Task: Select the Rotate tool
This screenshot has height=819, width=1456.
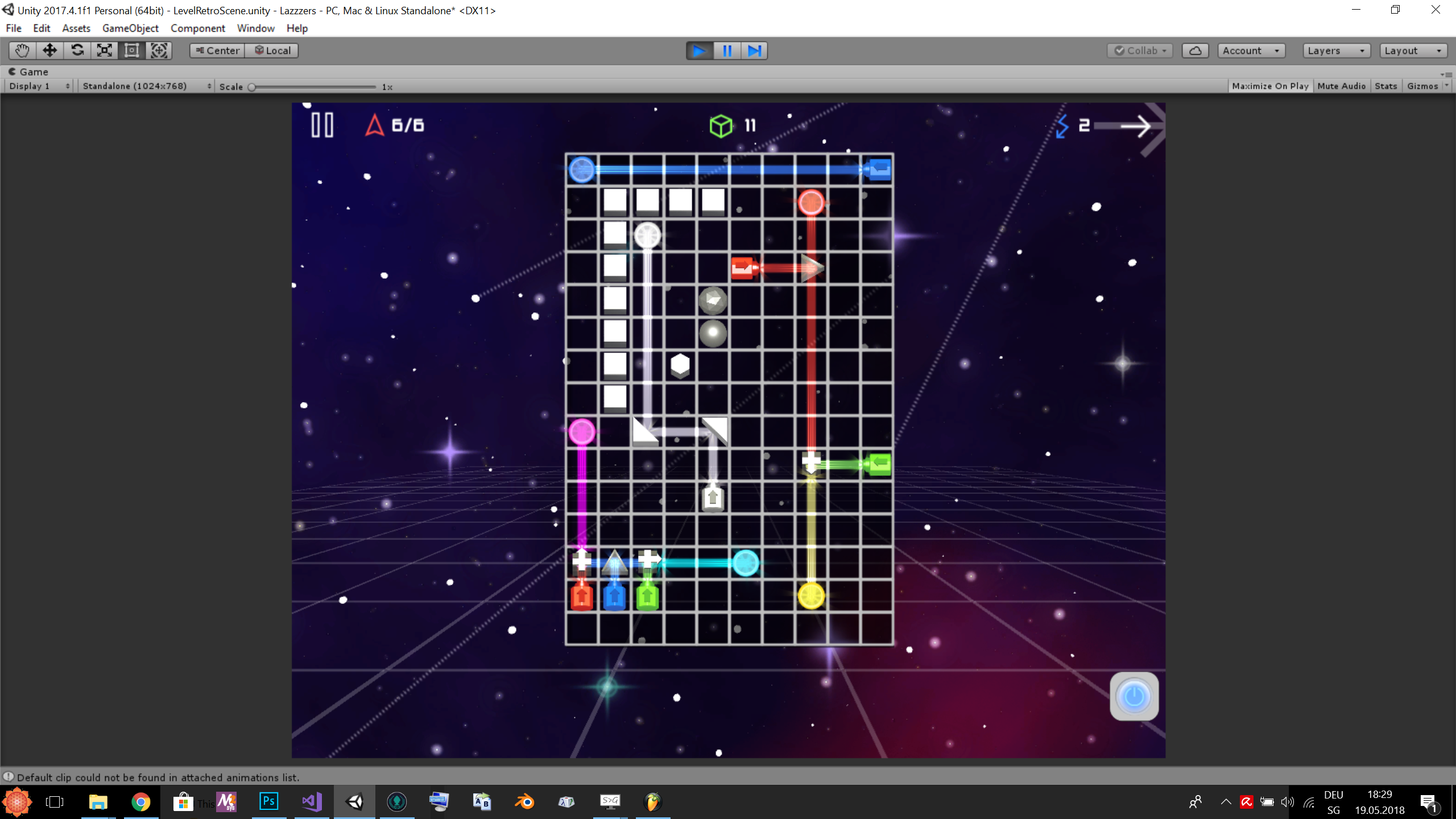Action: click(77, 51)
